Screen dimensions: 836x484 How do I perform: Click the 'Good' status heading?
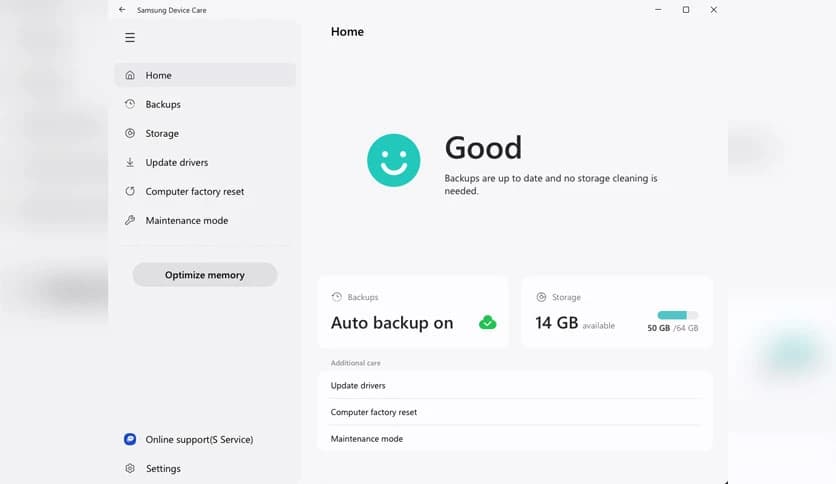[x=483, y=148]
